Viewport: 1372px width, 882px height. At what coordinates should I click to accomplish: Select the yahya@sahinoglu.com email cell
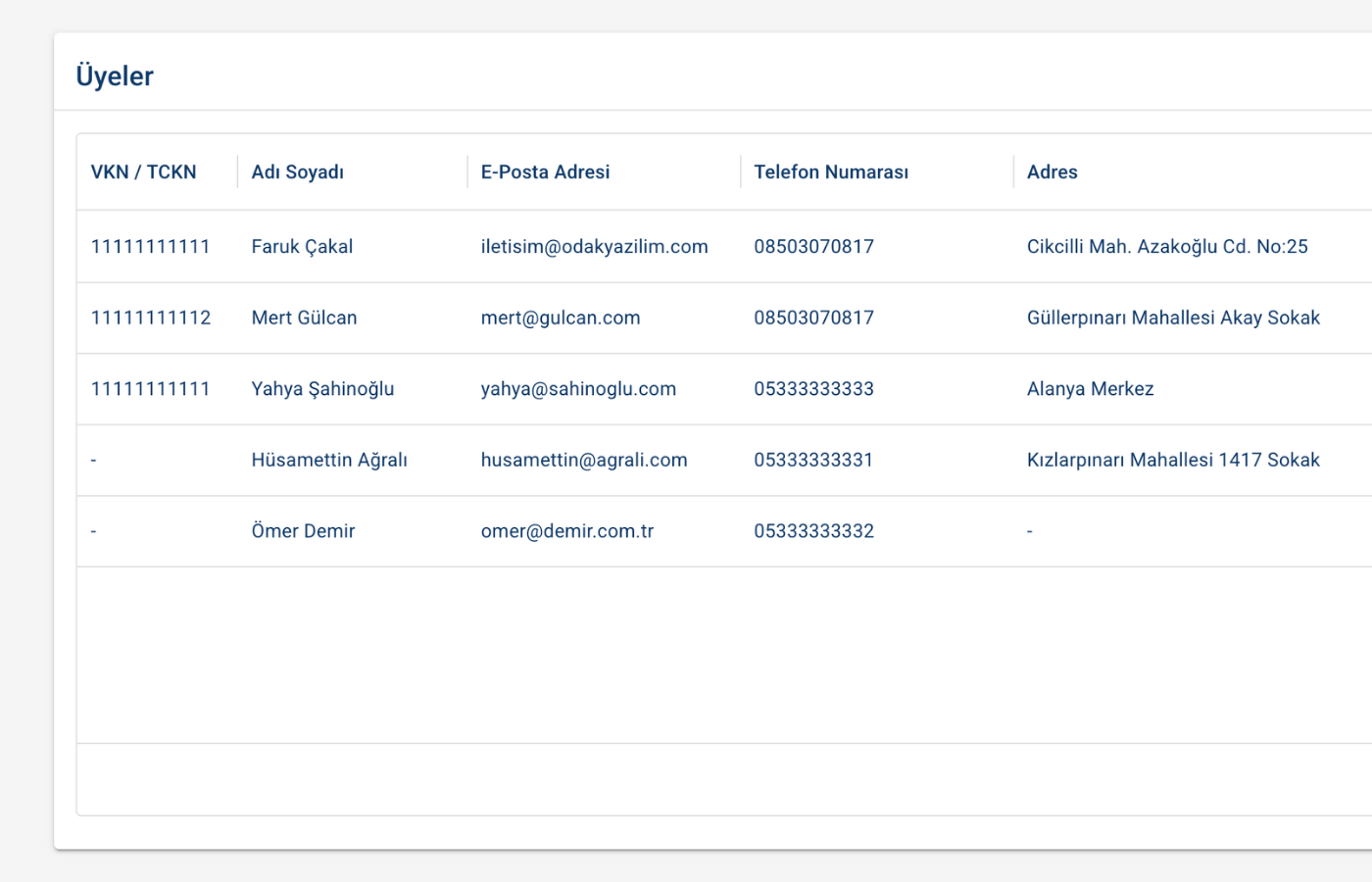pos(578,389)
